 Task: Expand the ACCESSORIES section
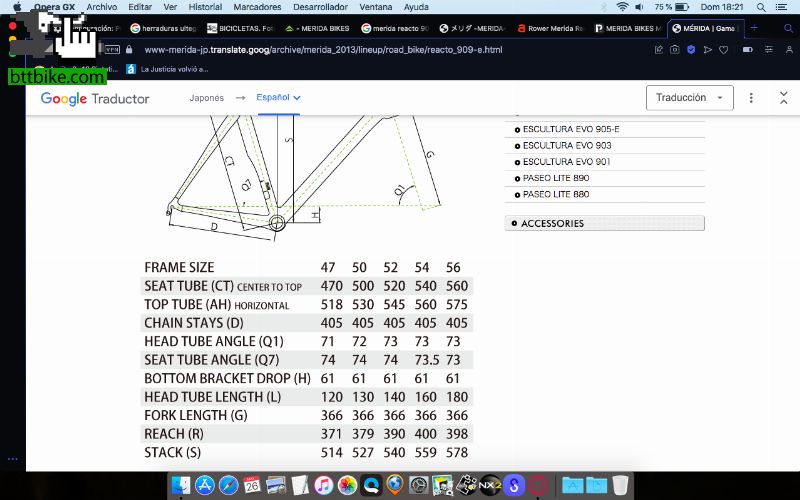click(604, 223)
